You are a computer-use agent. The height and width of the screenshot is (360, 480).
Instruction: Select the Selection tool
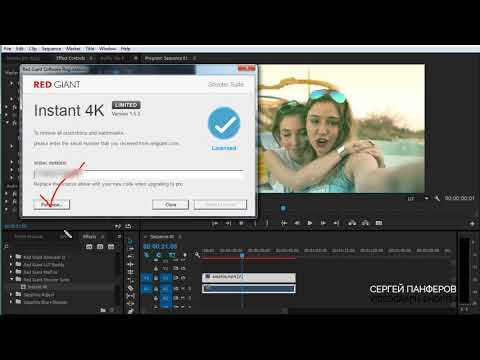pos(130,241)
